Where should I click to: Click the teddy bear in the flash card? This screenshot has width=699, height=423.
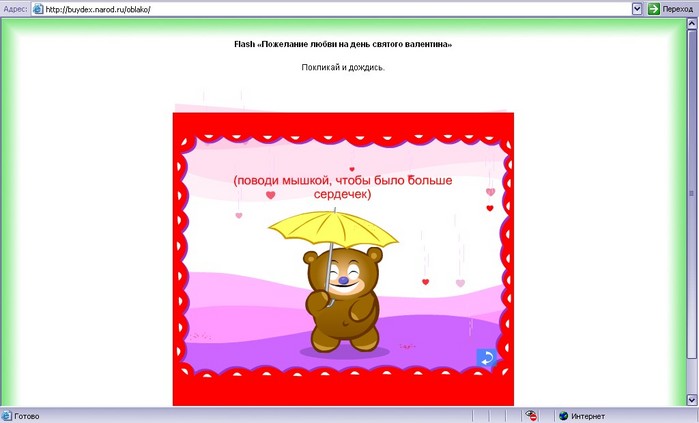click(x=343, y=300)
